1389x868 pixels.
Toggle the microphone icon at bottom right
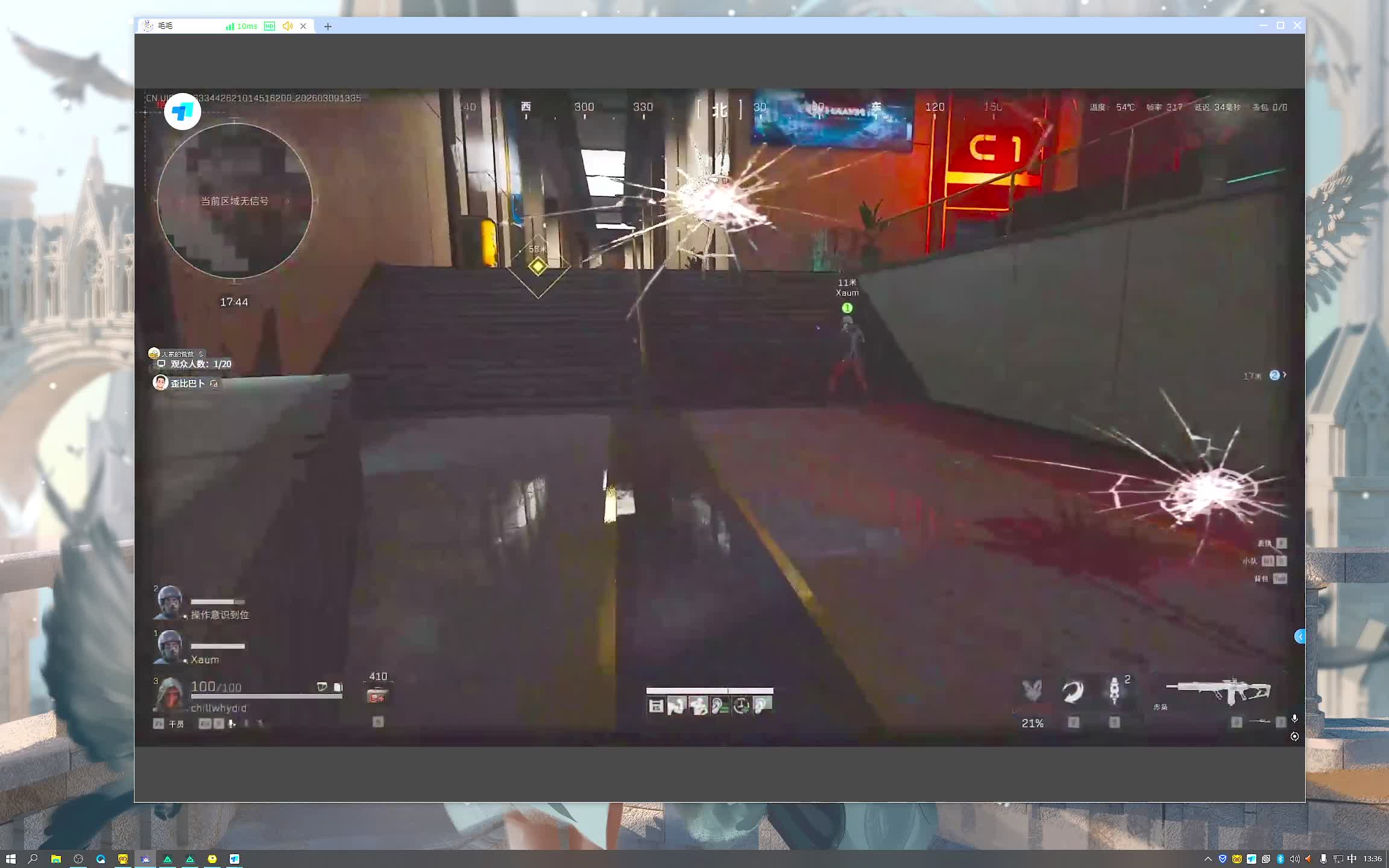(x=1294, y=719)
